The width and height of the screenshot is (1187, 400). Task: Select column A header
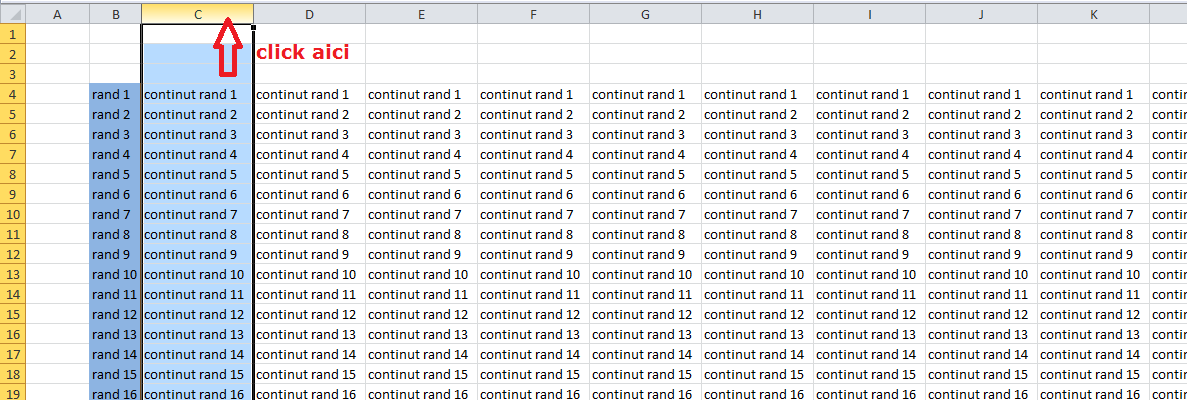point(55,14)
